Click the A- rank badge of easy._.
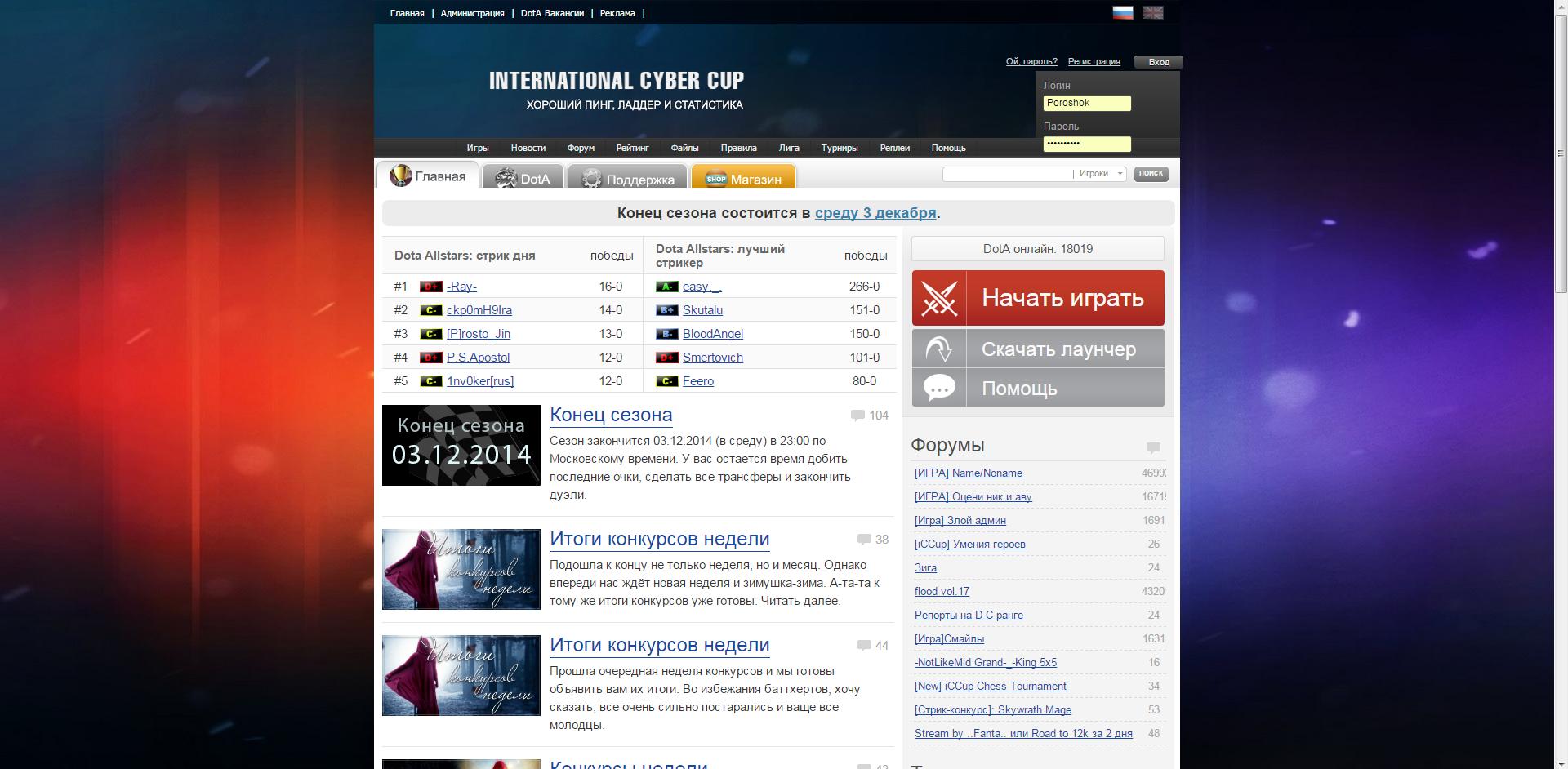 click(x=666, y=287)
